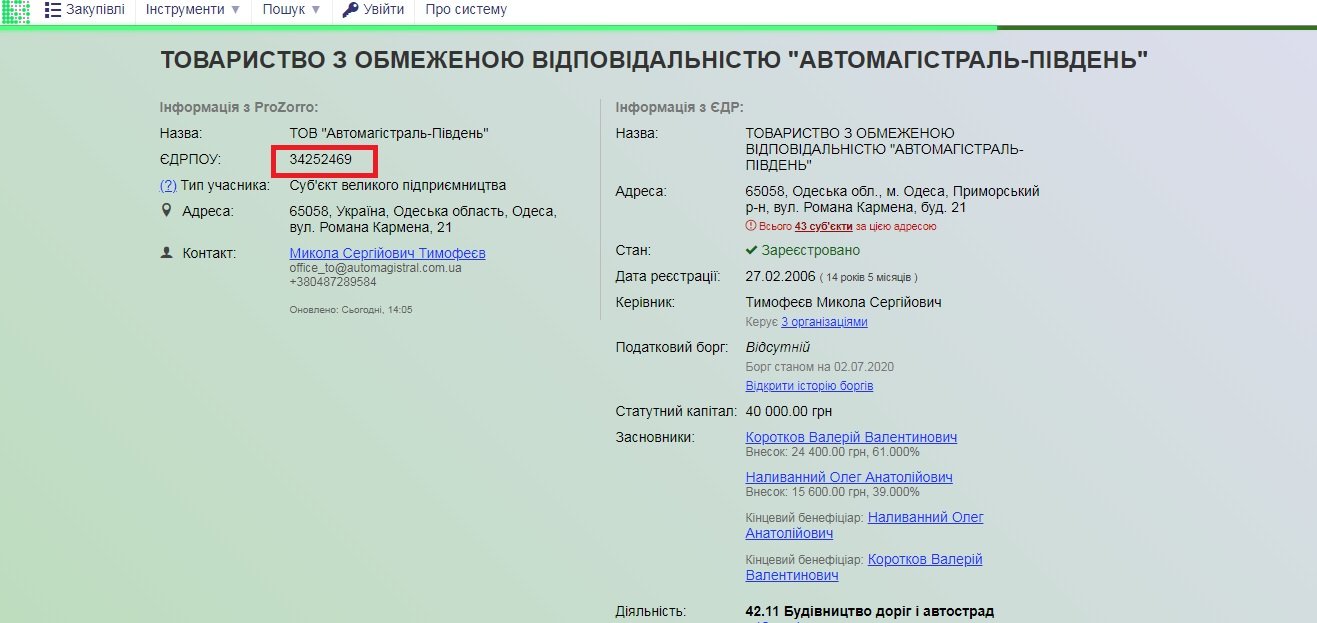This screenshot has height=623, width=1317.
Task: Click the key icon next to Увійти
Action: click(x=349, y=10)
